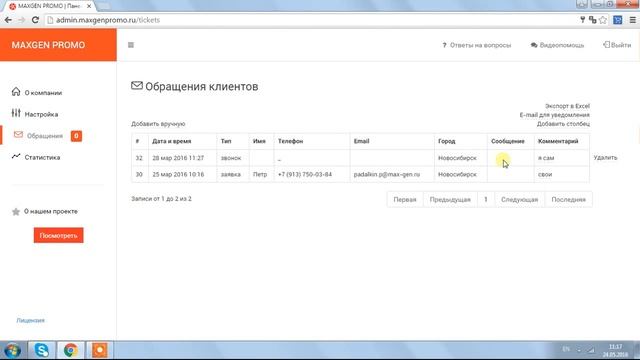
Task: Click the browser back arrow
Action: [8, 20]
